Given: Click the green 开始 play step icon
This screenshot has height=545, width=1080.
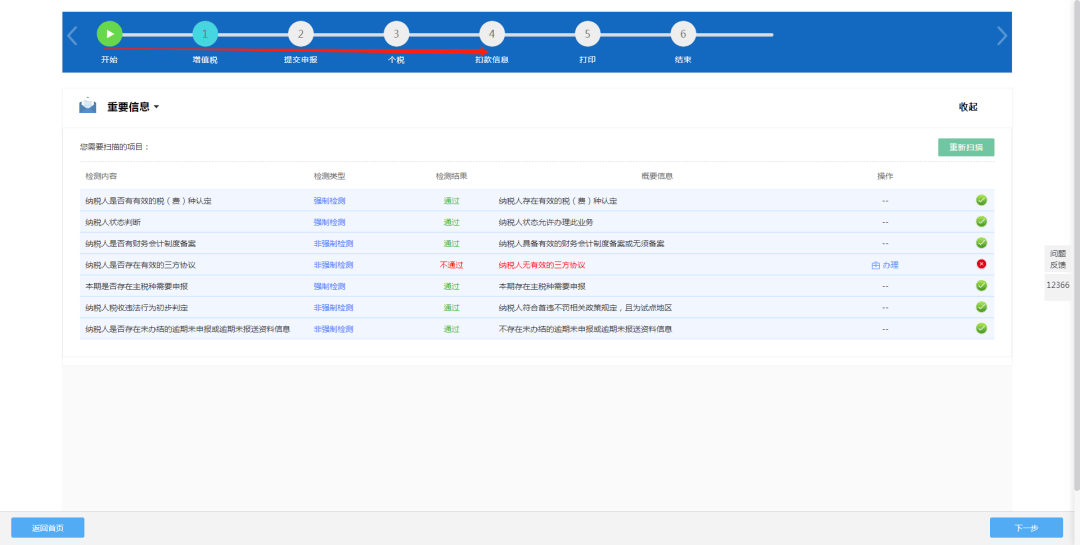Looking at the screenshot, I should (x=109, y=34).
